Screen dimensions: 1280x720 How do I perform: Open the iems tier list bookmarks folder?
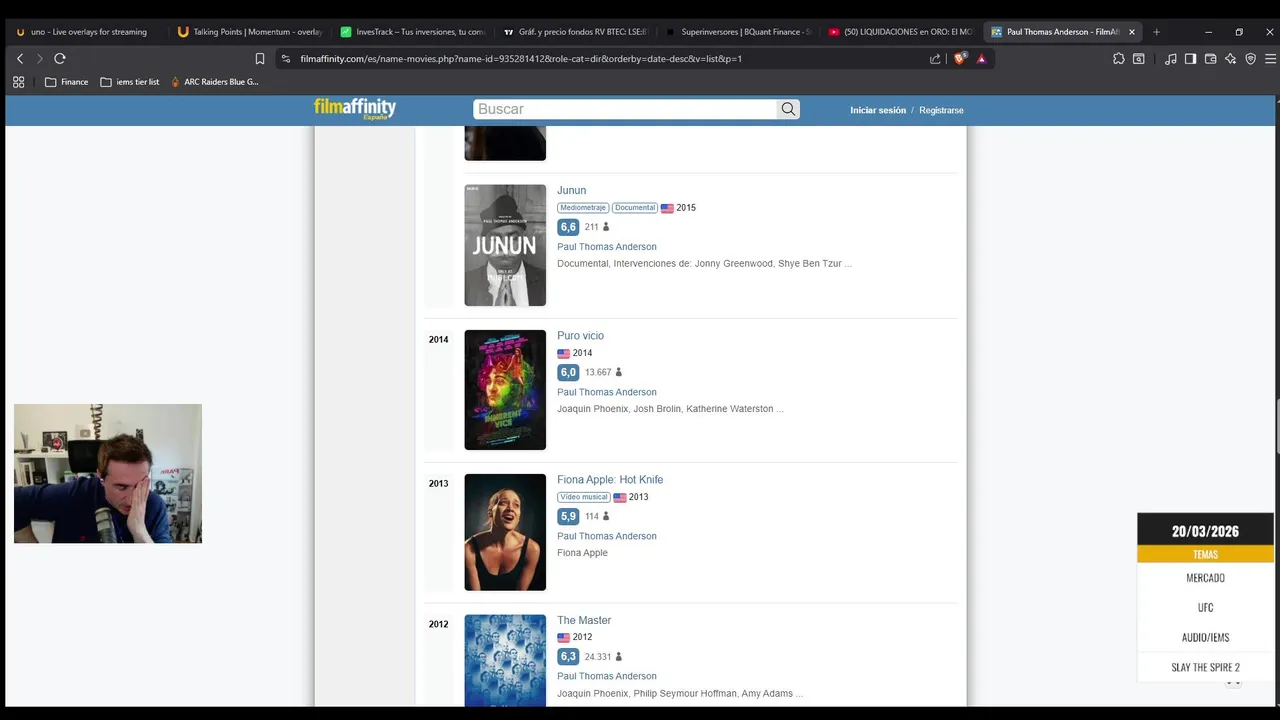[130, 82]
